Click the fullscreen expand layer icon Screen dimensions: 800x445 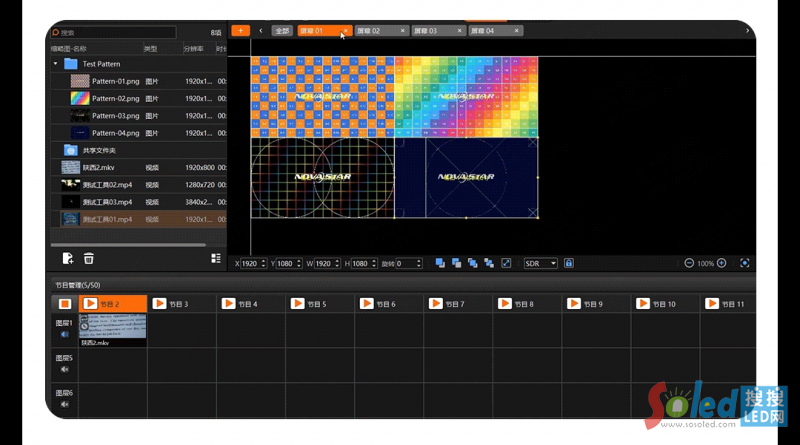coord(506,263)
